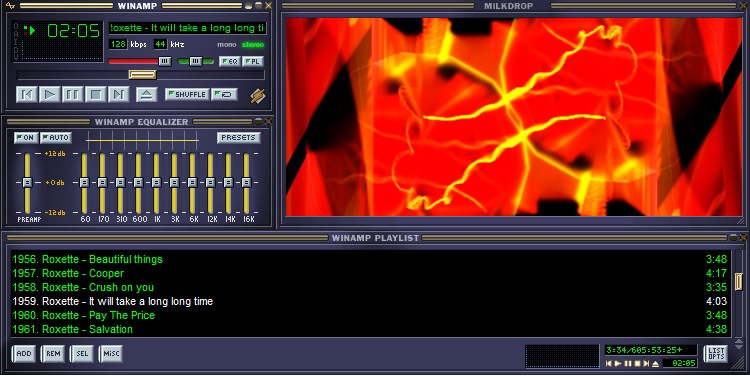
Task: Click the small previous icon in playlist footer
Action: click(x=609, y=364)
